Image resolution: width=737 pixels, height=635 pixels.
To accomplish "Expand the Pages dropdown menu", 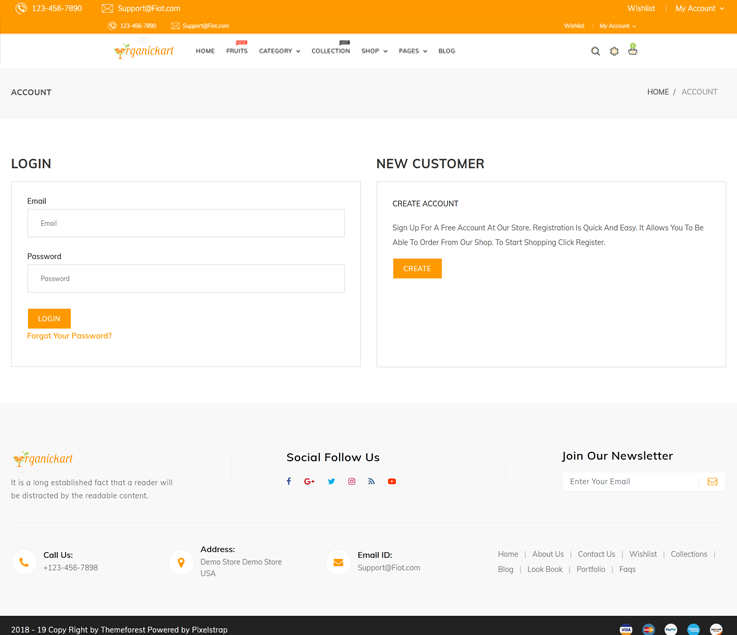I will 412,51.
